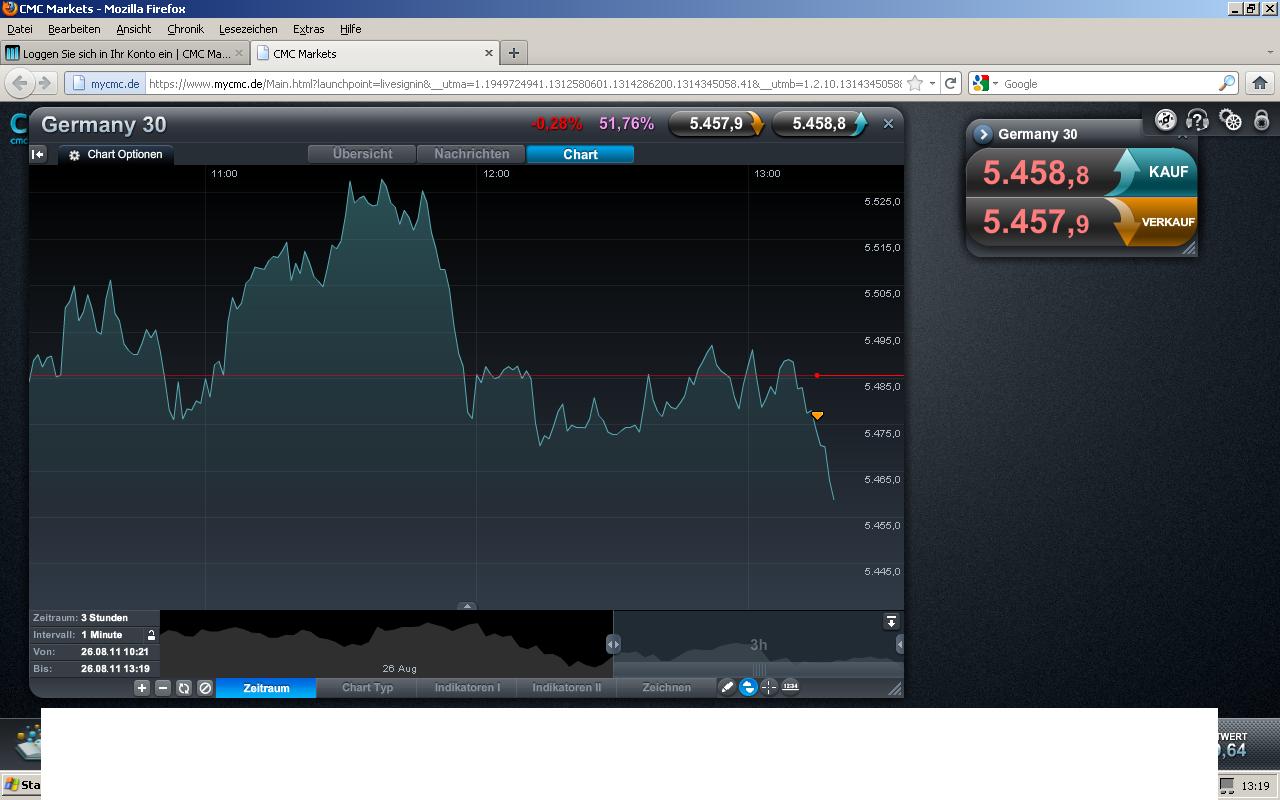1280x800 pixels.
Task: Click the blue up-down arrows chart icon
Action: tap(748, 687)
